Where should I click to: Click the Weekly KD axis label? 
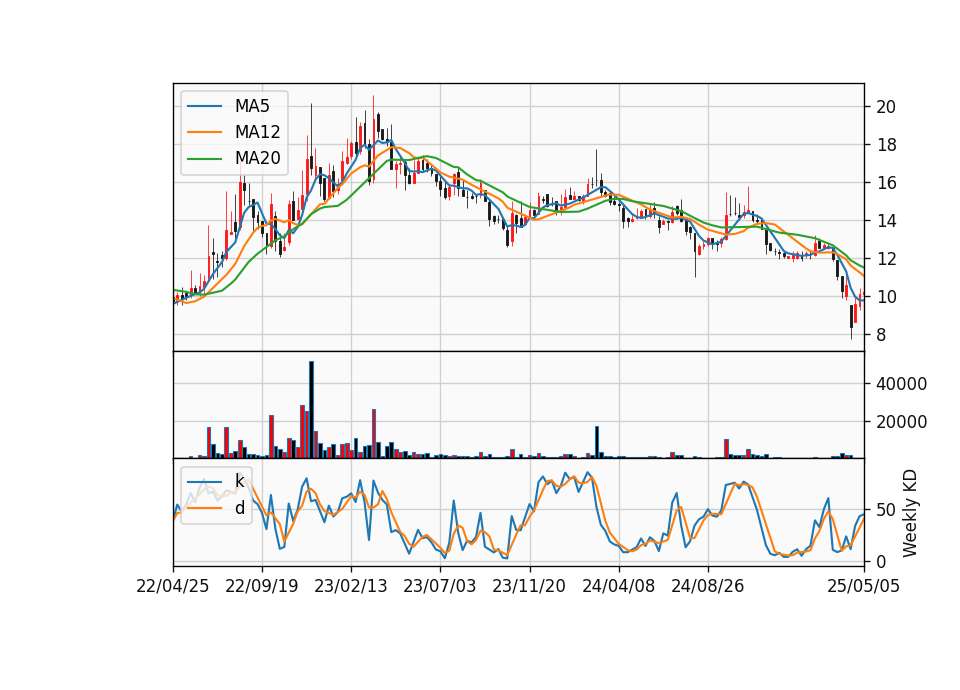point(910,513)
